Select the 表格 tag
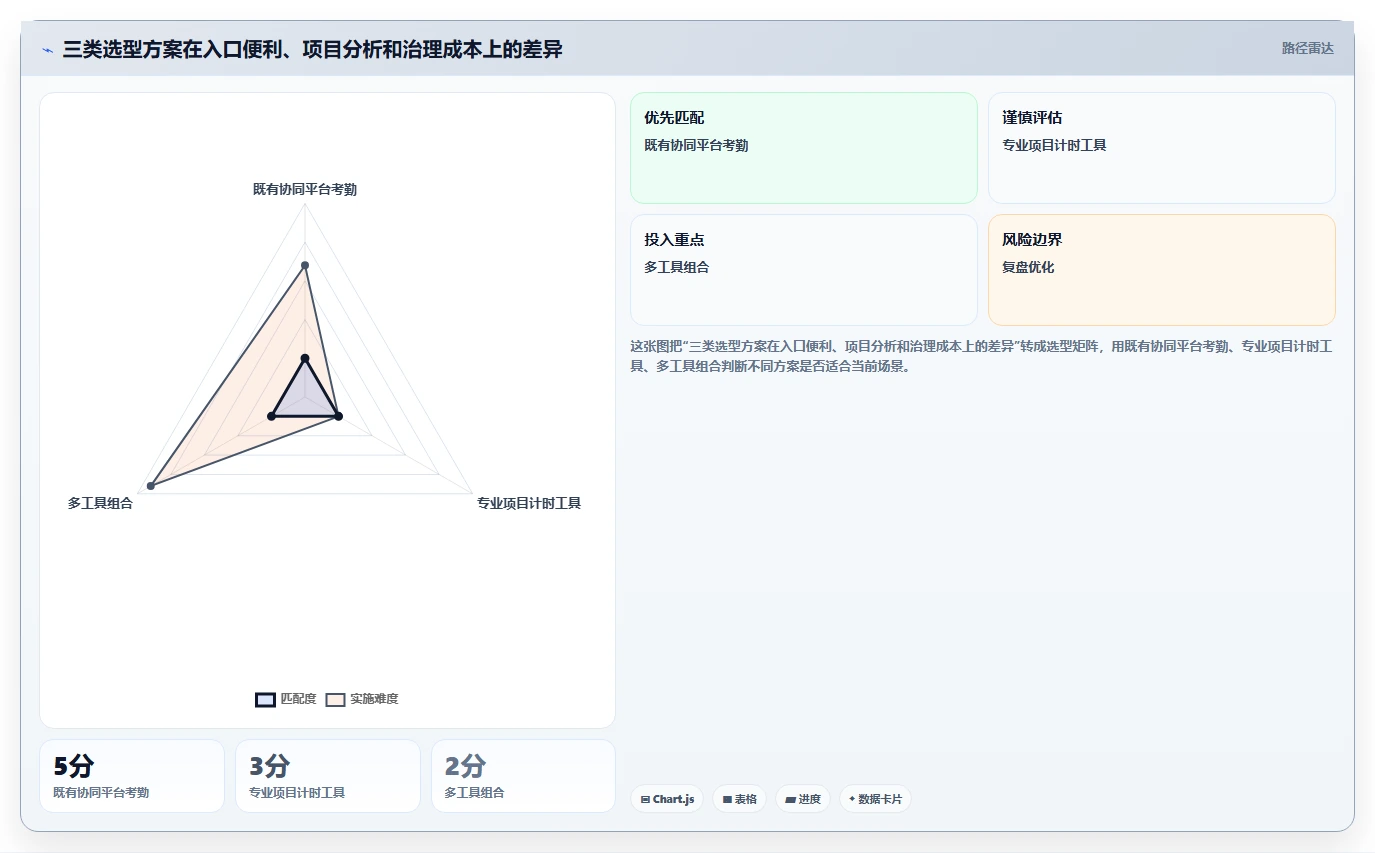Image resolution: width=1375 pixels, height=853 pixels. [740, 799]
